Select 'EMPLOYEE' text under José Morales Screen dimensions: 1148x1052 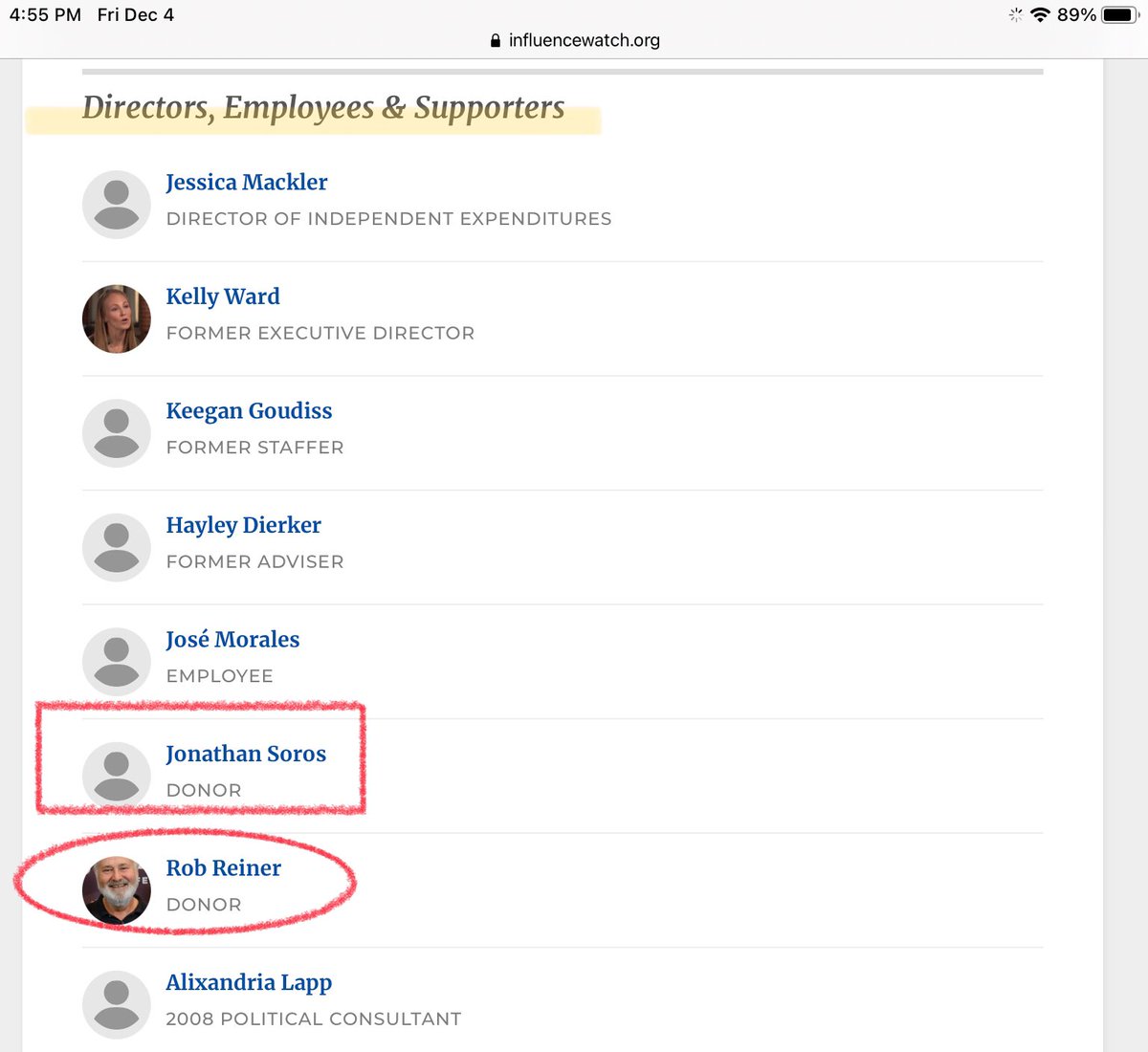click(x=219, y=676)
